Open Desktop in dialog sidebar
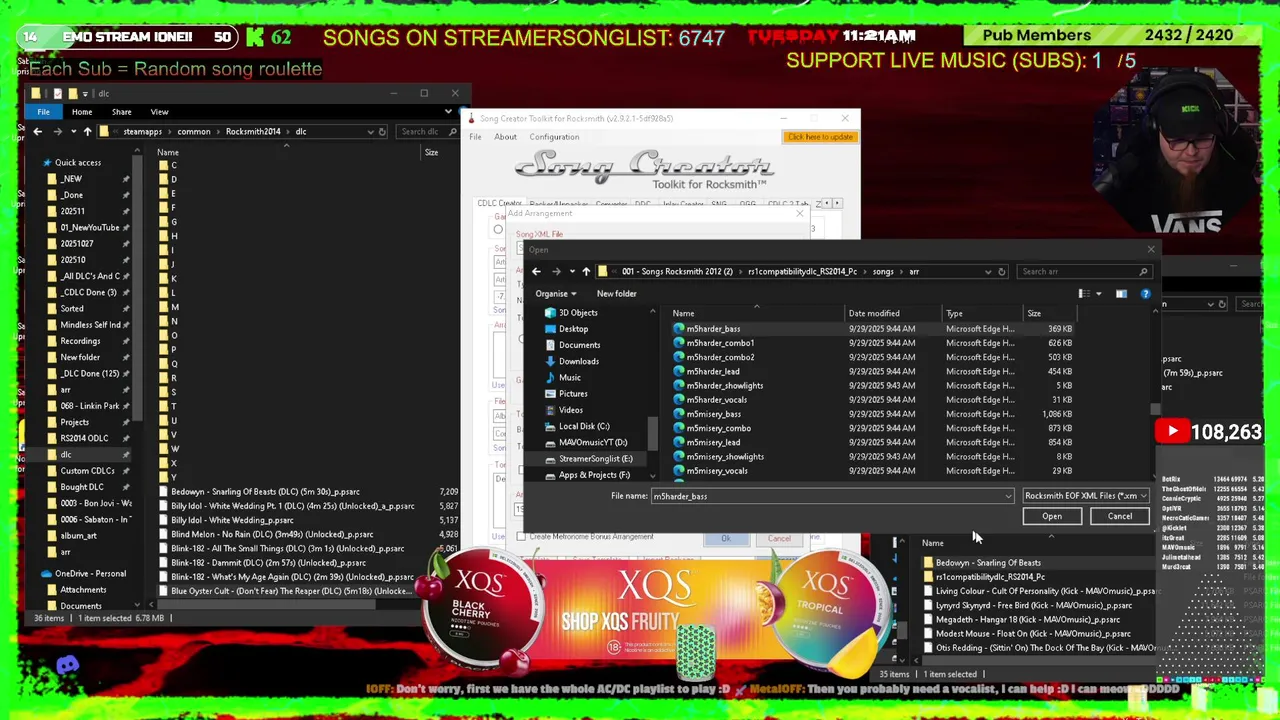This screenshot has width=1280, height=720. coord(573,329)
